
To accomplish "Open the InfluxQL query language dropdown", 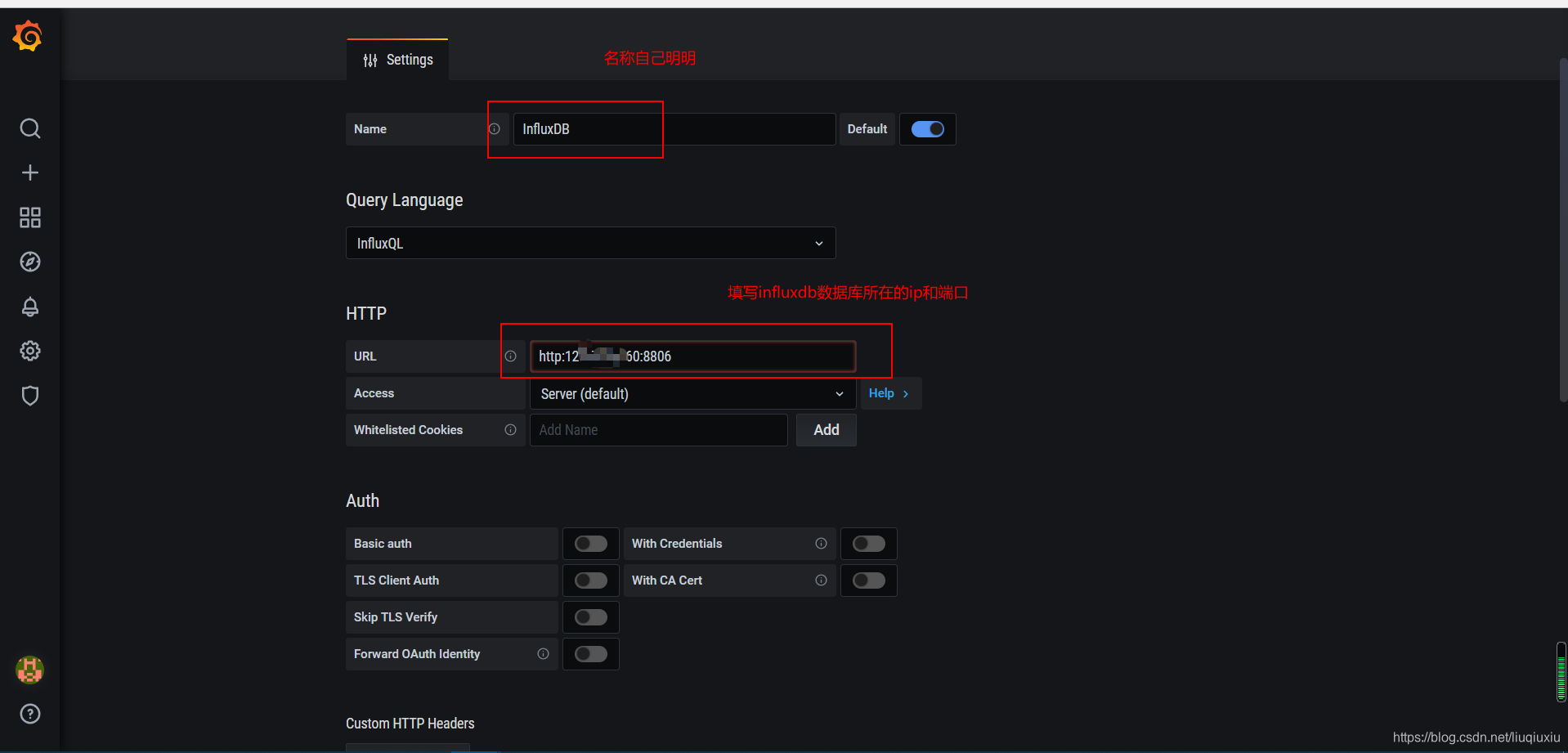I will click(x=591, y=243).
